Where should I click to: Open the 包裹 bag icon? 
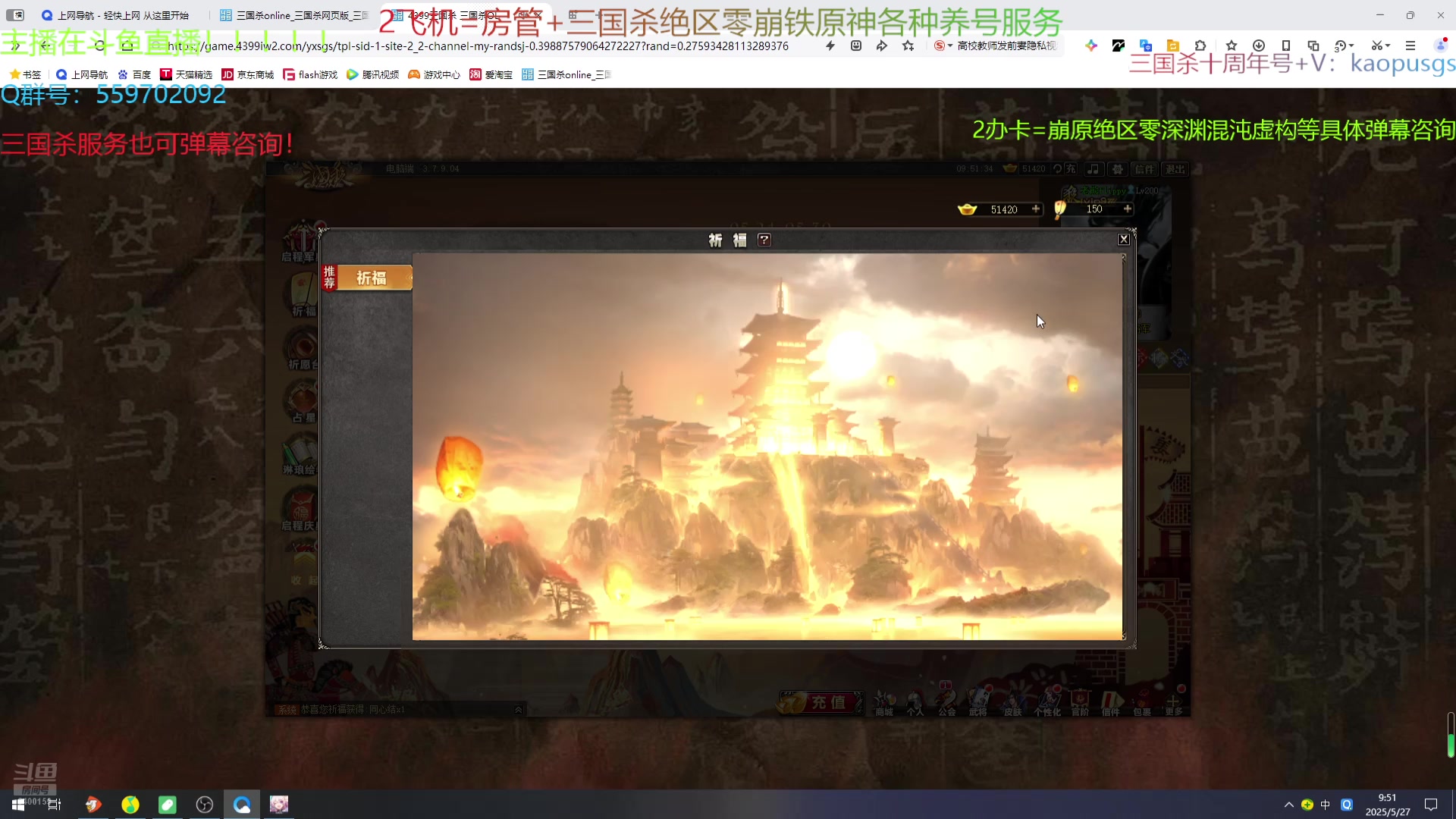pyautogui.click(x=1142, y=703)
